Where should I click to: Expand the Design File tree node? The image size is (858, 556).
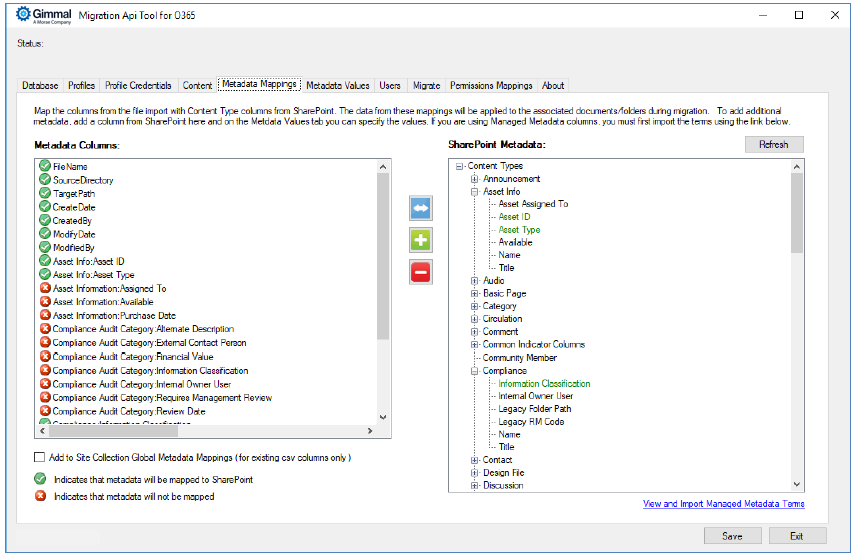coord(474,473)
